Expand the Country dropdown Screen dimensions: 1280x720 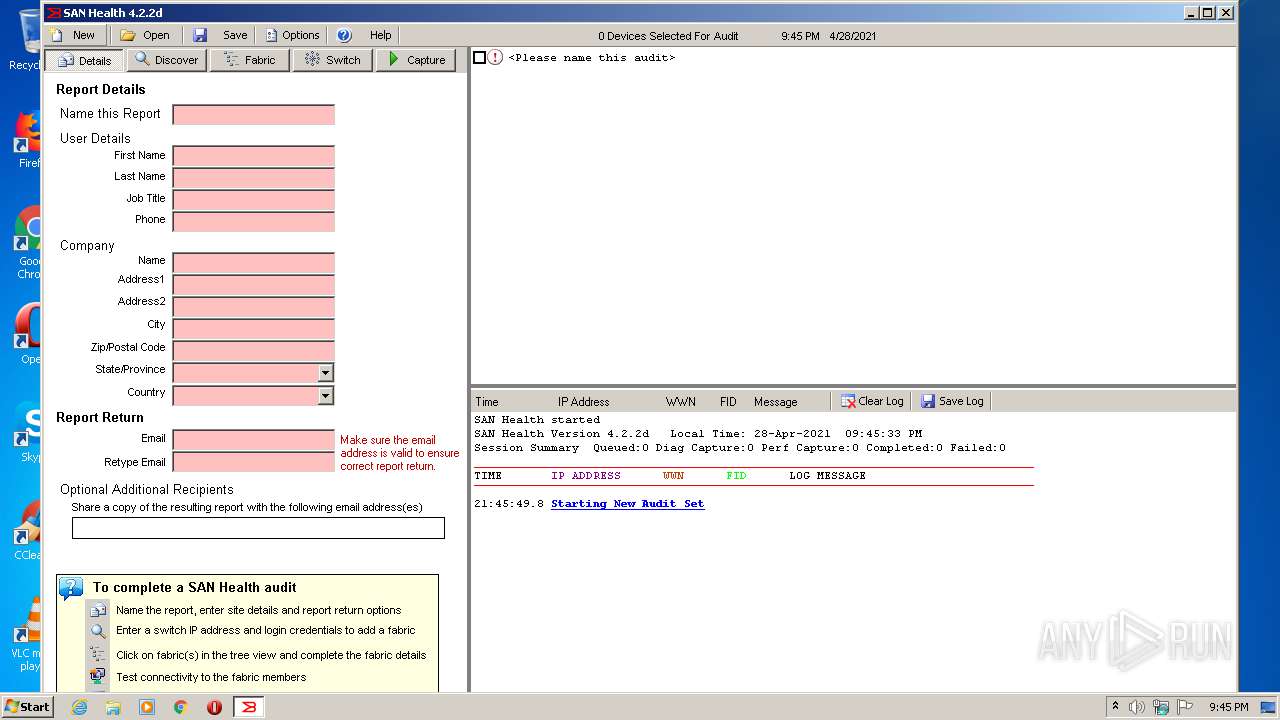(x=325, y=395)
